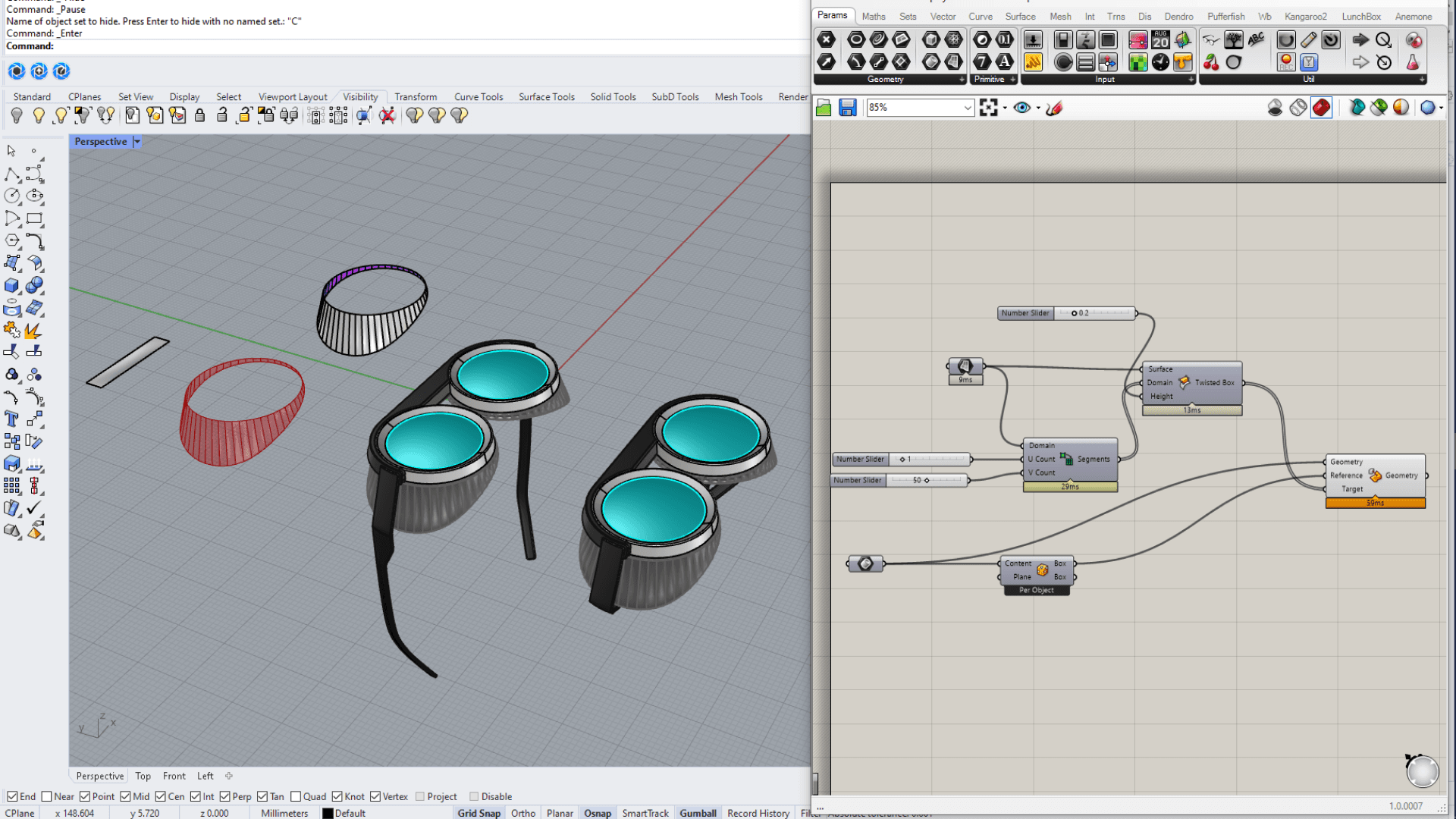Open the preview eye dropdown arrow
This screenshot has width=1456, height=819.
1038,108
